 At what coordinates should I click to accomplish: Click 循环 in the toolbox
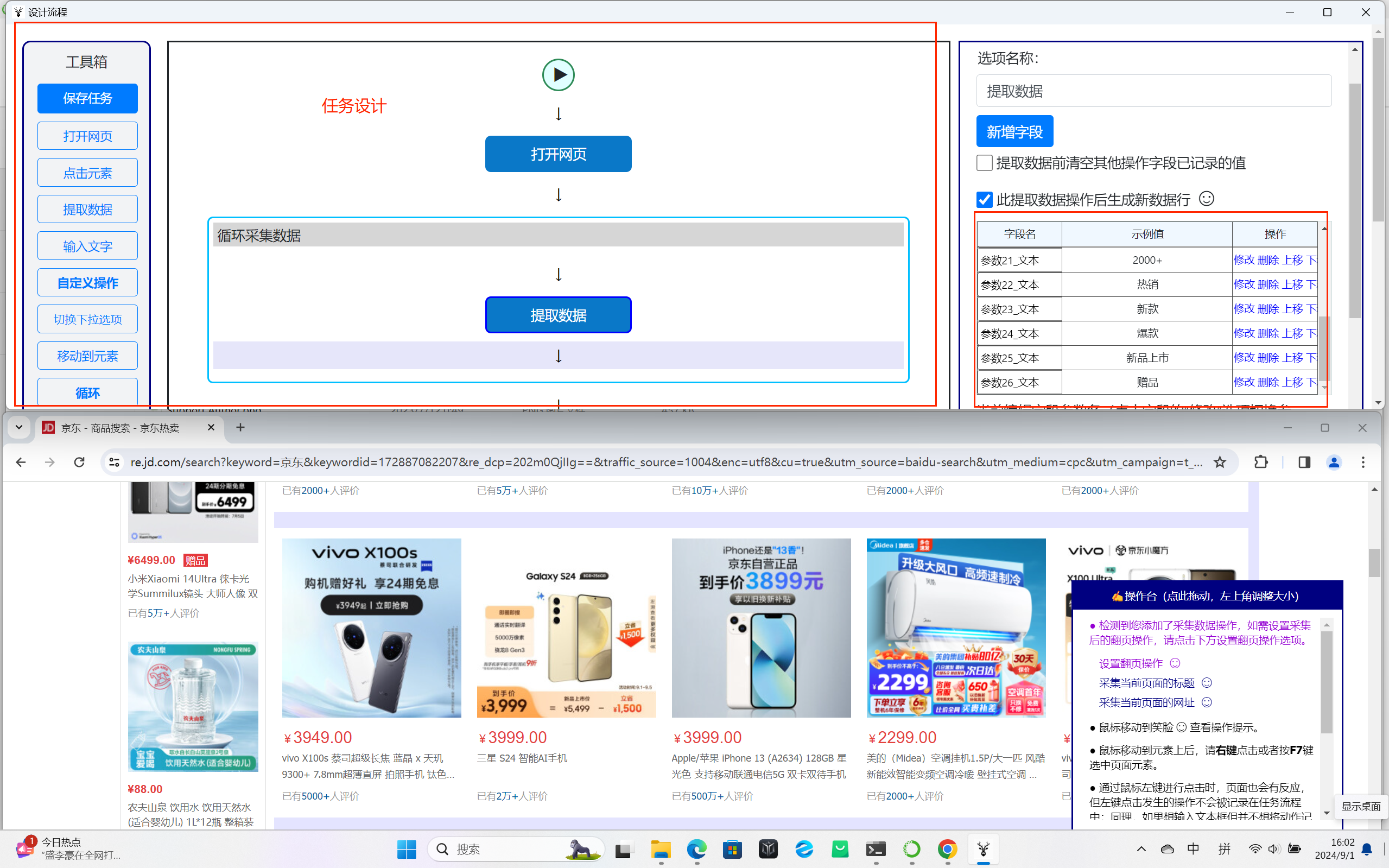tap(87, 392)
